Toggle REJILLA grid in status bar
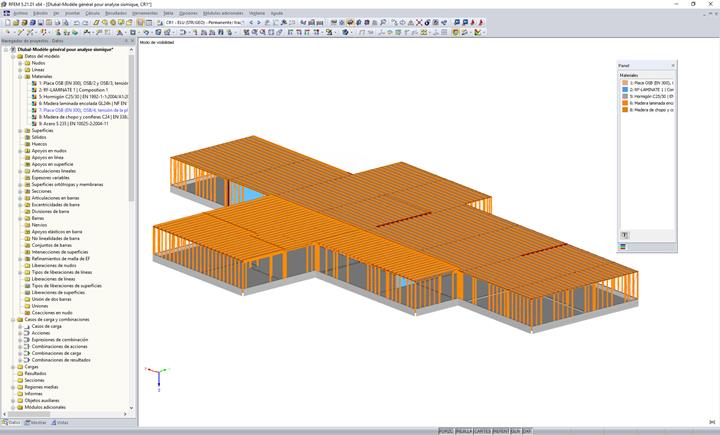The width and height of the screenshot is (720, 435). (464, 431)
